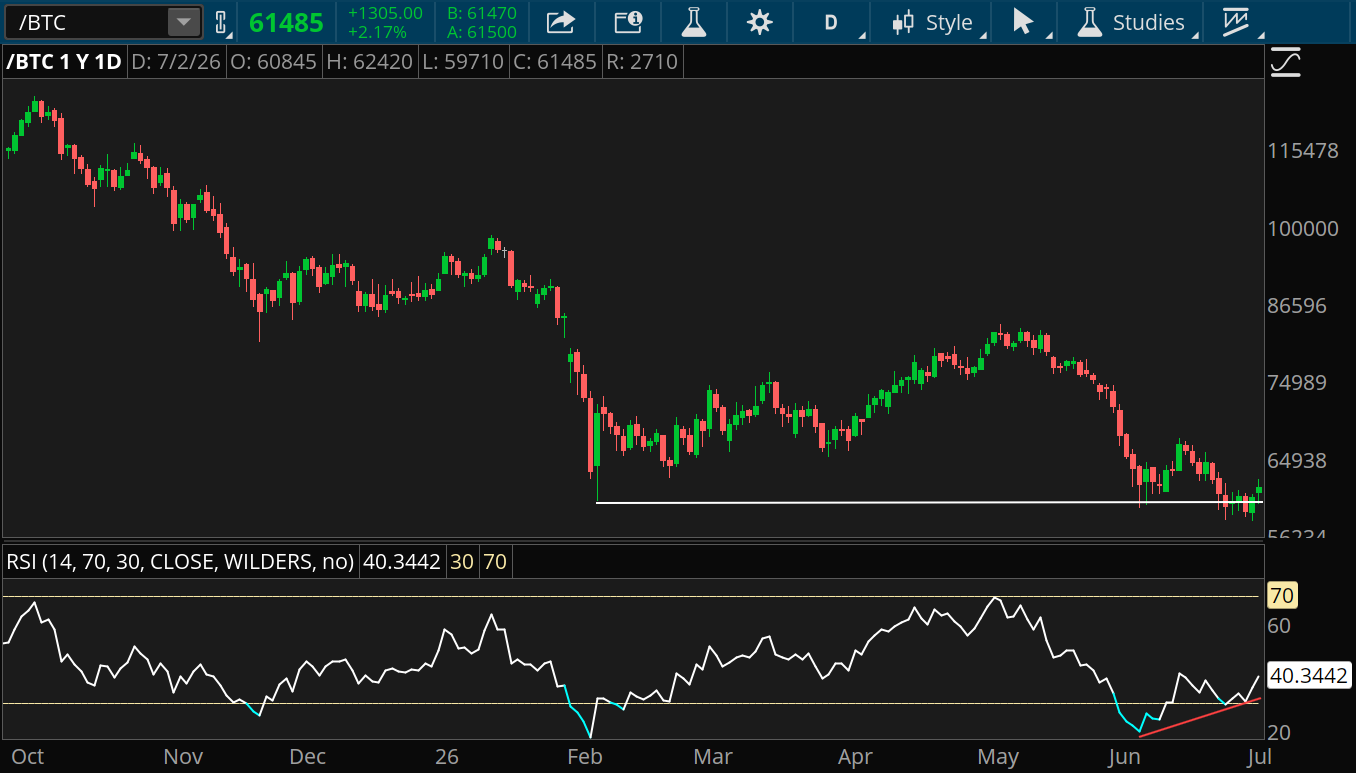Click the date readout D: 7/2/26
The height and width of the screenshot is (773, 1356).
176,62
